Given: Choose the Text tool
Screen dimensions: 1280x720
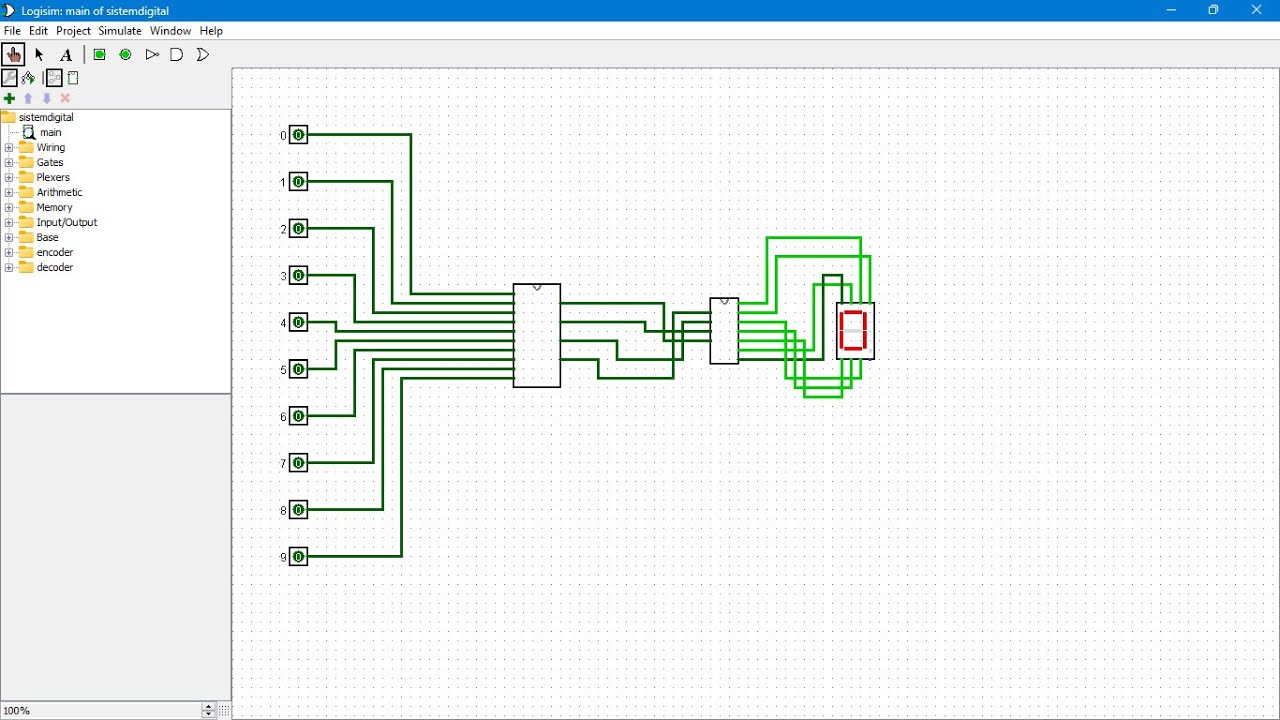Looking at the screenshot, I should click(66, 55).
